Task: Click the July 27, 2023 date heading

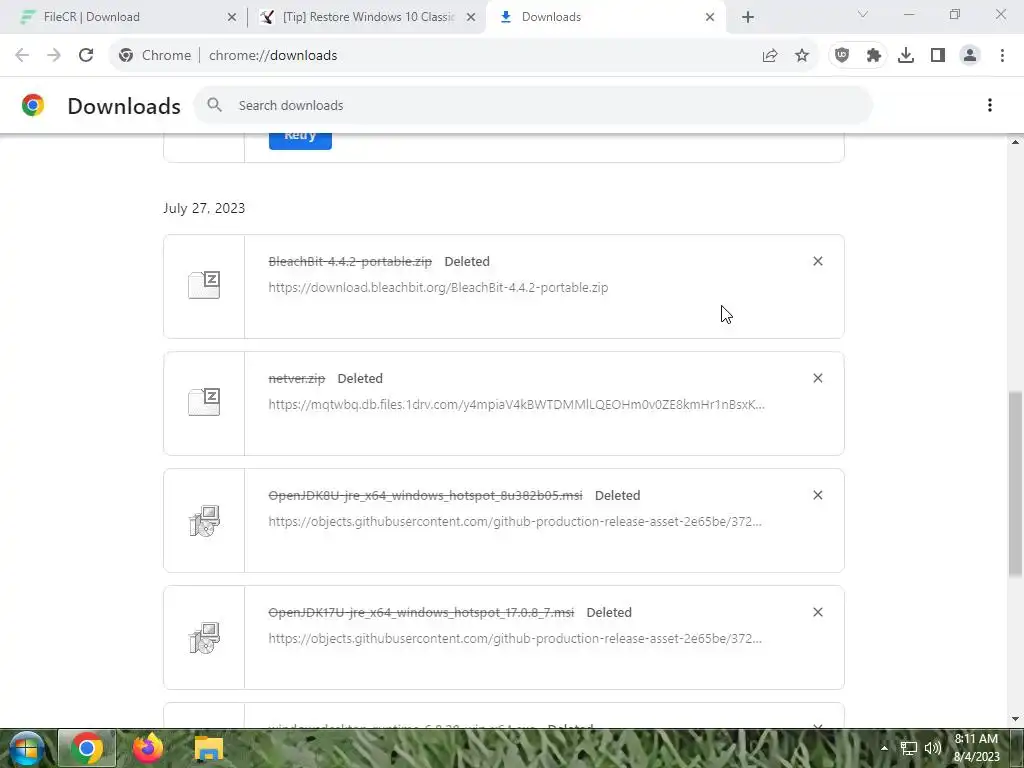Action: [x=204, y=208]
